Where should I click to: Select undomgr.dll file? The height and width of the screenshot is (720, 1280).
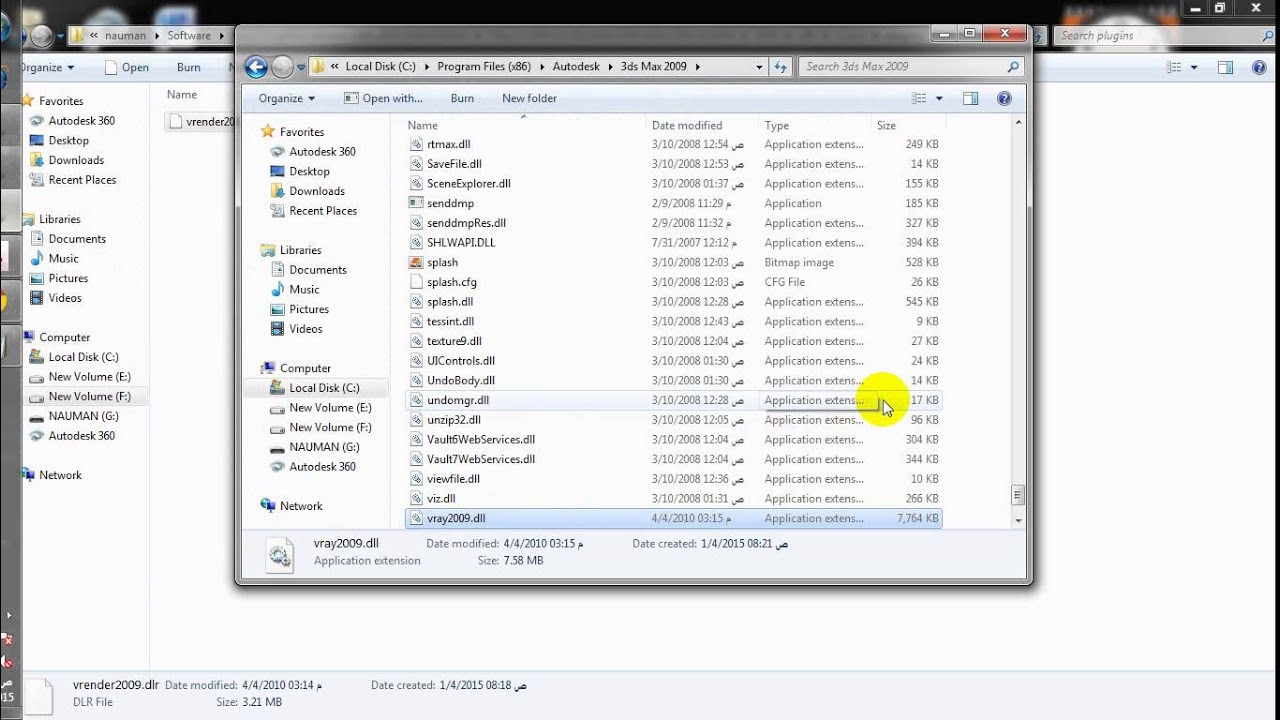point(673,400)
